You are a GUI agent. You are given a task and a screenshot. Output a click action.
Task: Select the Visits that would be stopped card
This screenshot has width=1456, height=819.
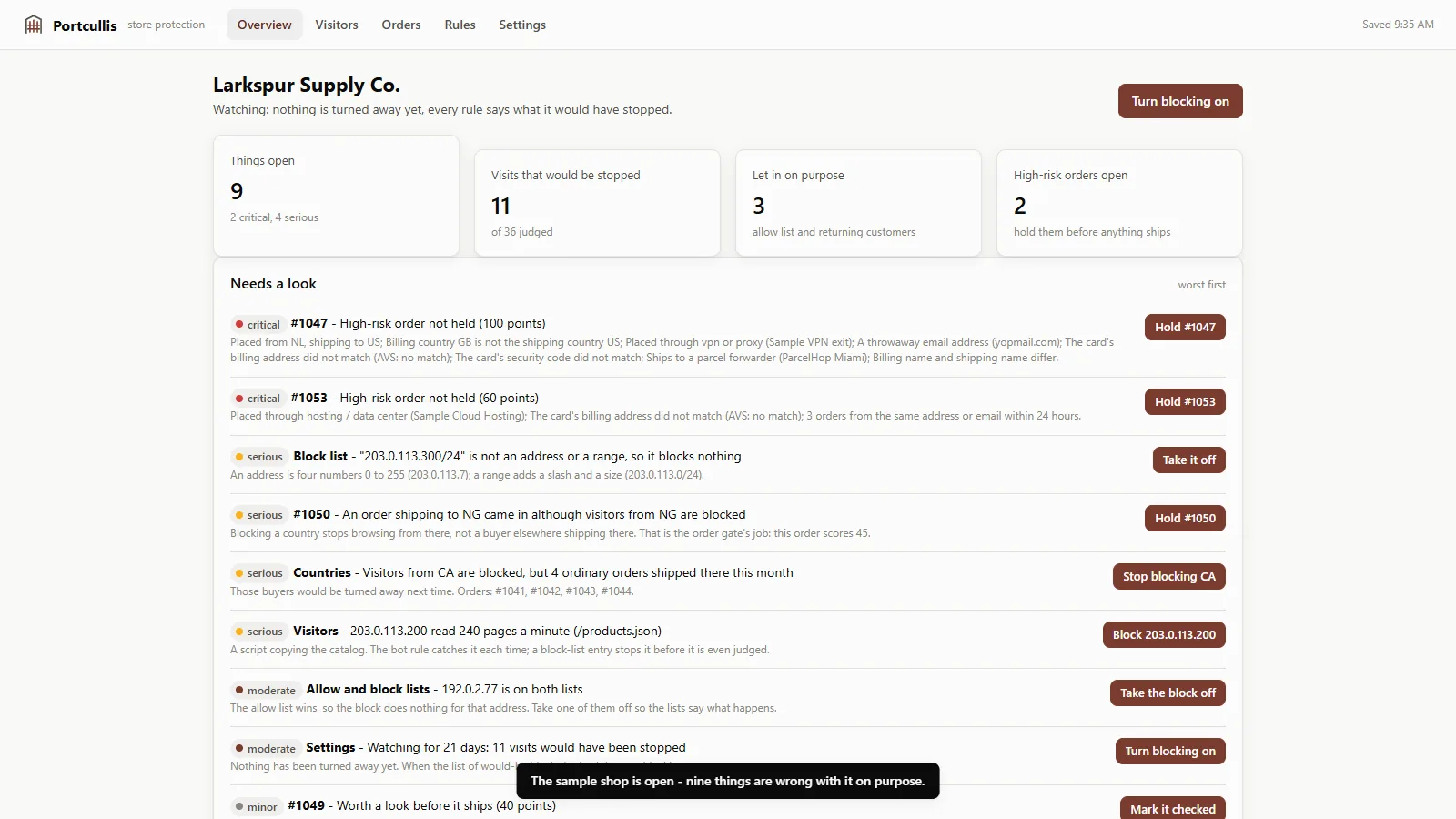pyautogui.click(x=597, y=203)
